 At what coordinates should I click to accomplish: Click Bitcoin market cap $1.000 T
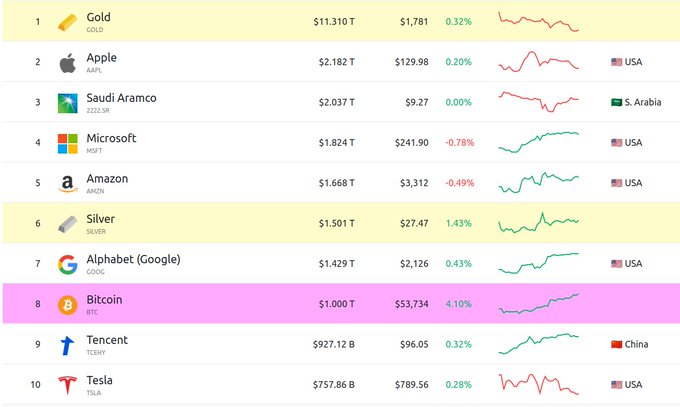coord(337,304)
